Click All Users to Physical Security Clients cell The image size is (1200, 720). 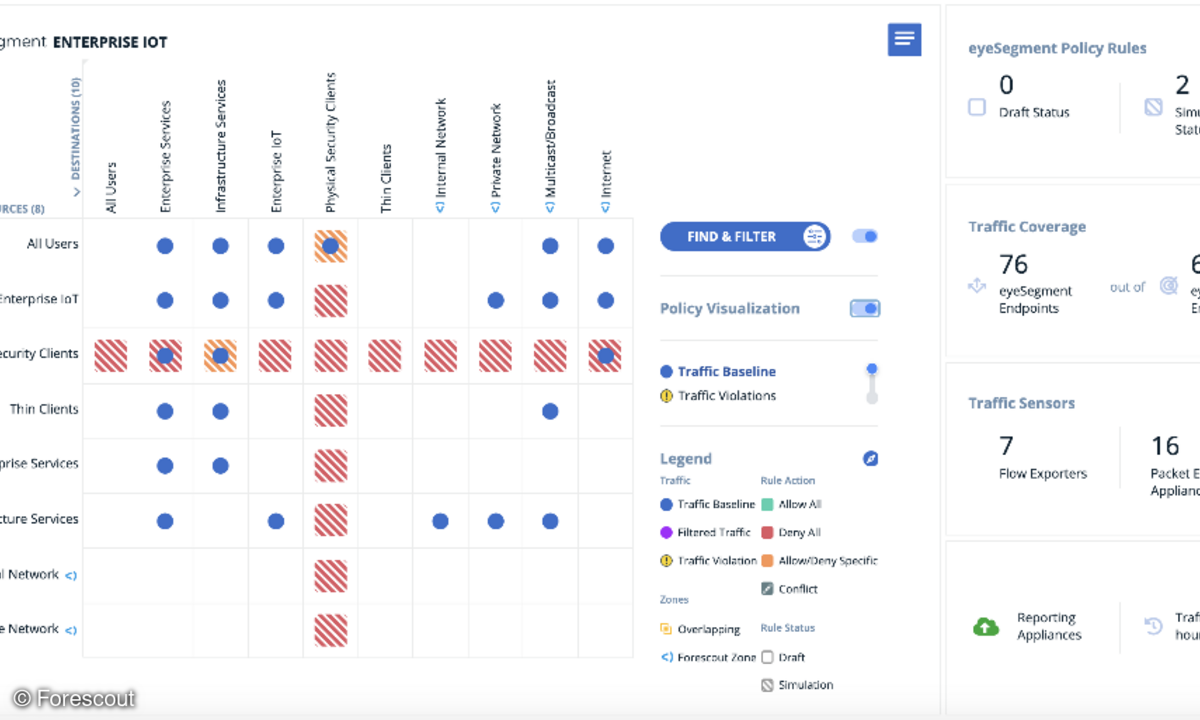[x=331, y=246]
